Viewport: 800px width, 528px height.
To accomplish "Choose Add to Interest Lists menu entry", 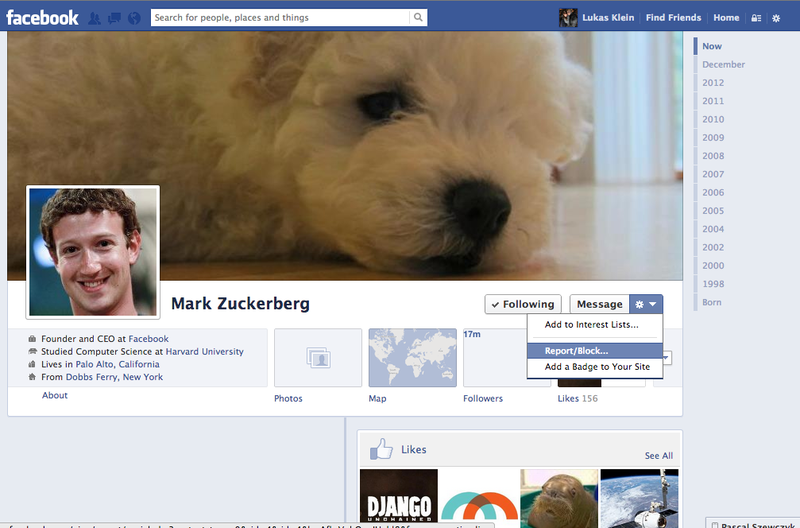I will click(595, 324).
